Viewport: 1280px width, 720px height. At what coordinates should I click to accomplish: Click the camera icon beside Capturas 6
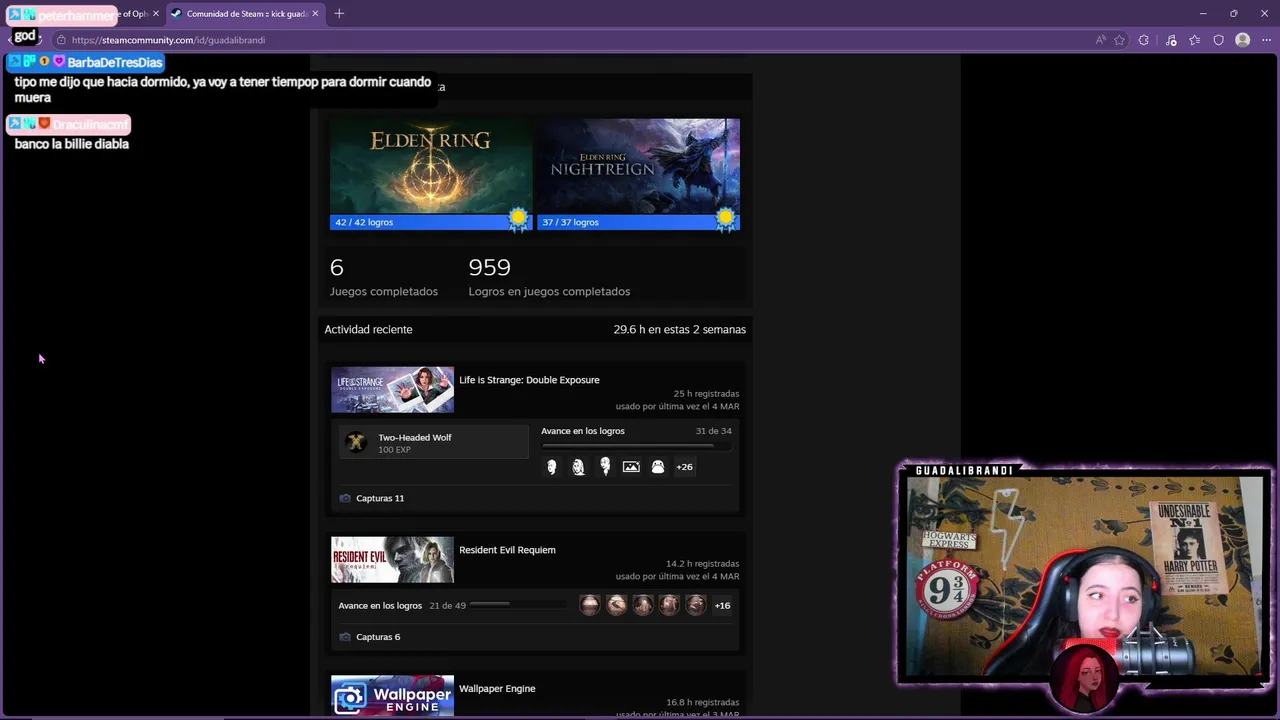coord(345,637)
